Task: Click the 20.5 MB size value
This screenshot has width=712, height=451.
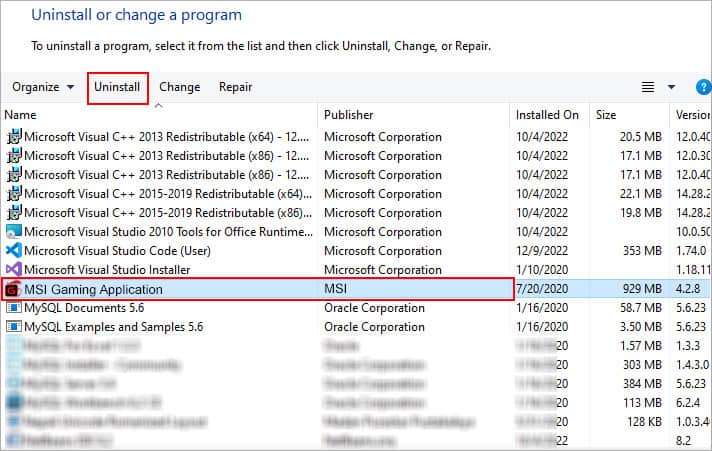Action: [641, 137]
